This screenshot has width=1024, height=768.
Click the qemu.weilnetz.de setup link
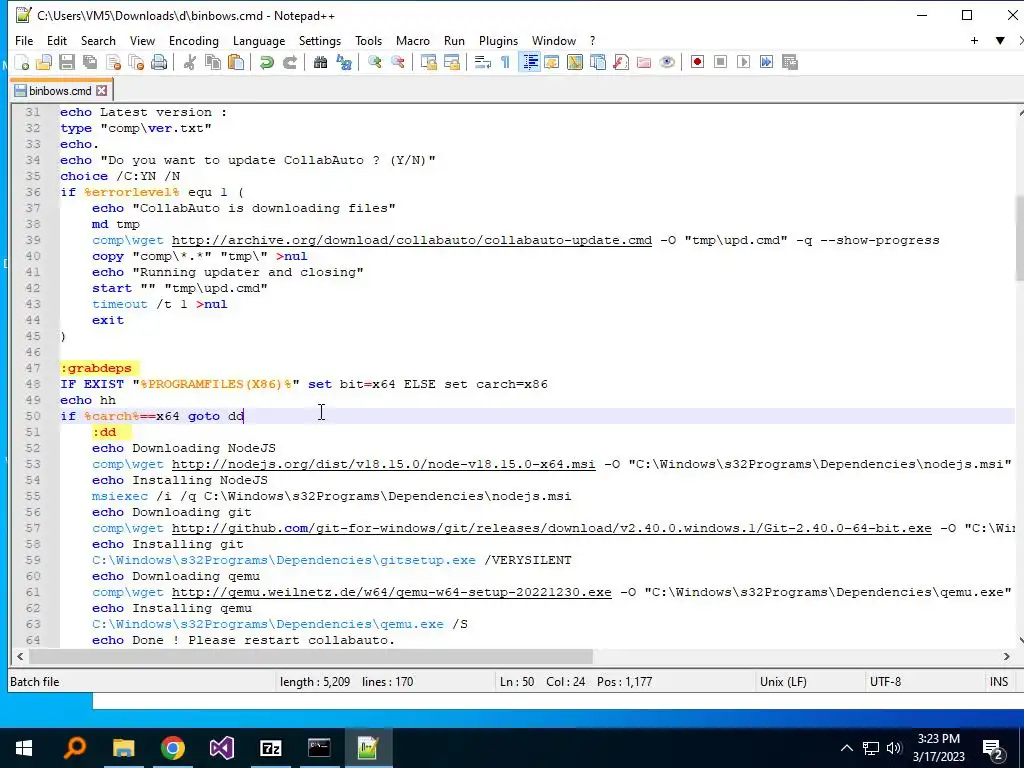pos(391,592)
